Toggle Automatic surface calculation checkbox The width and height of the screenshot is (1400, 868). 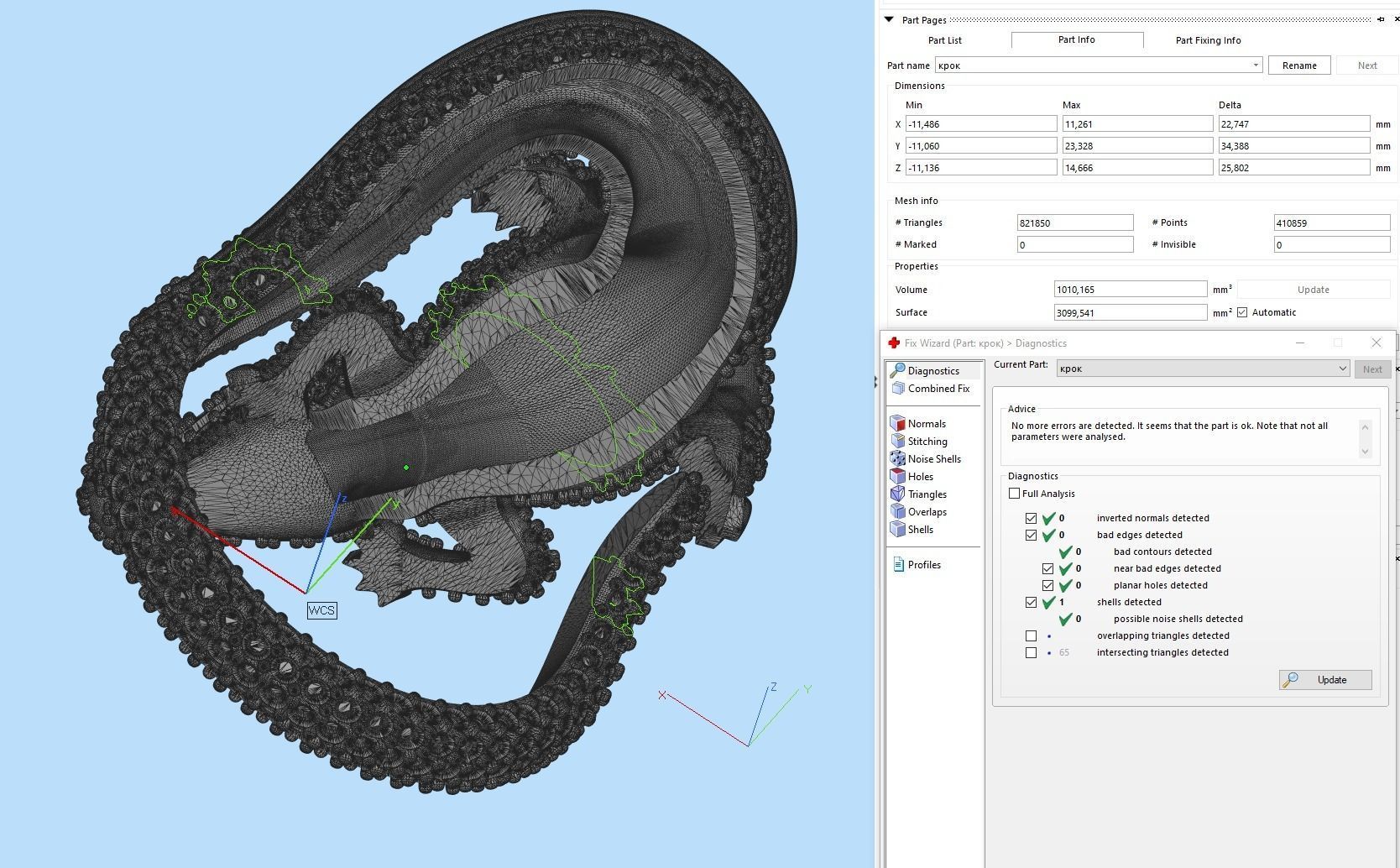coord(1242,312)
